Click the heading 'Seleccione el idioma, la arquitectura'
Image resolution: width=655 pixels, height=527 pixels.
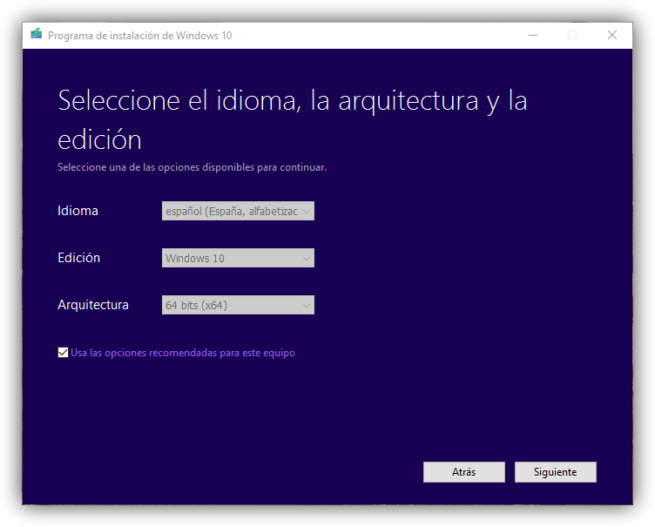click(x=292, y=101)
